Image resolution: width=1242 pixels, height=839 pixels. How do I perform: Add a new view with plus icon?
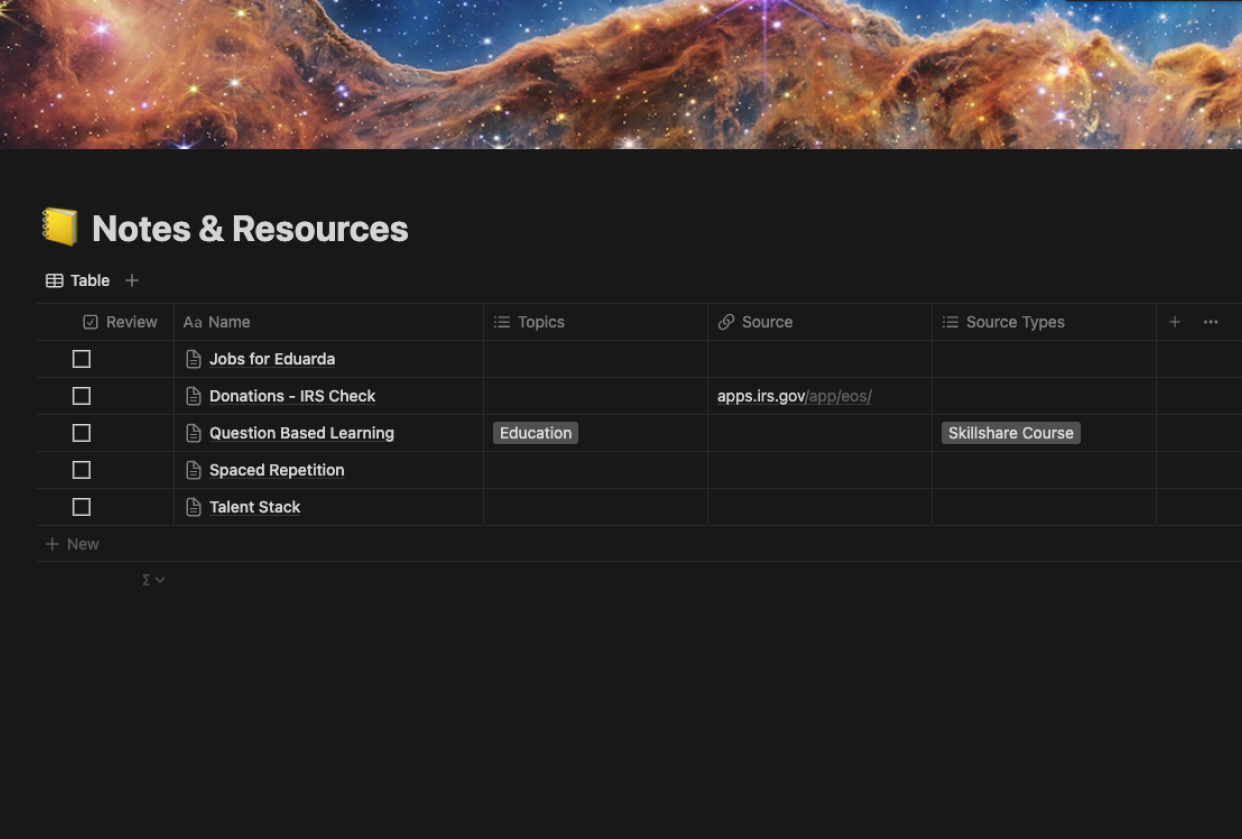point(132,281)
